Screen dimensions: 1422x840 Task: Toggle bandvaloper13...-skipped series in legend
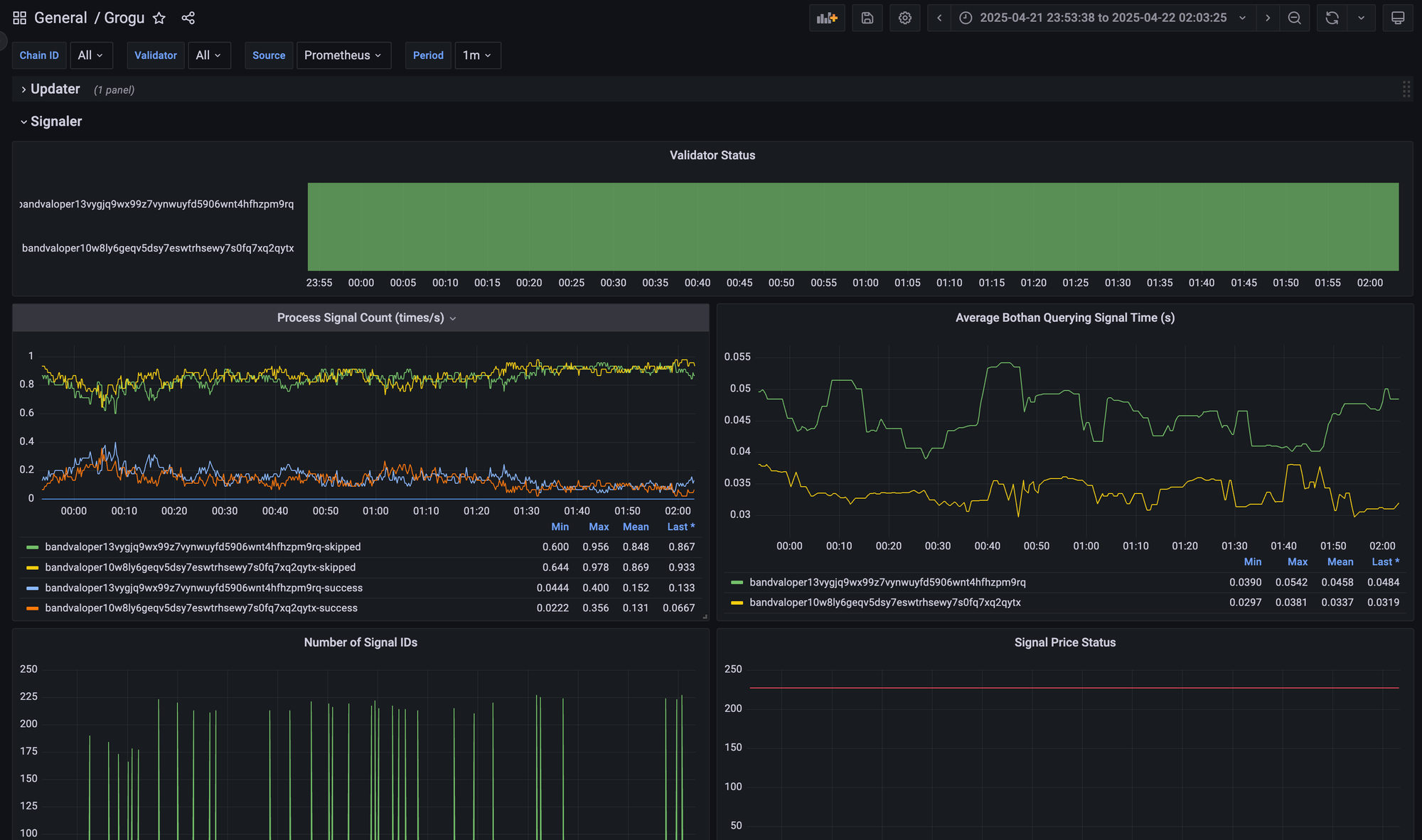[x=203, y=546]
